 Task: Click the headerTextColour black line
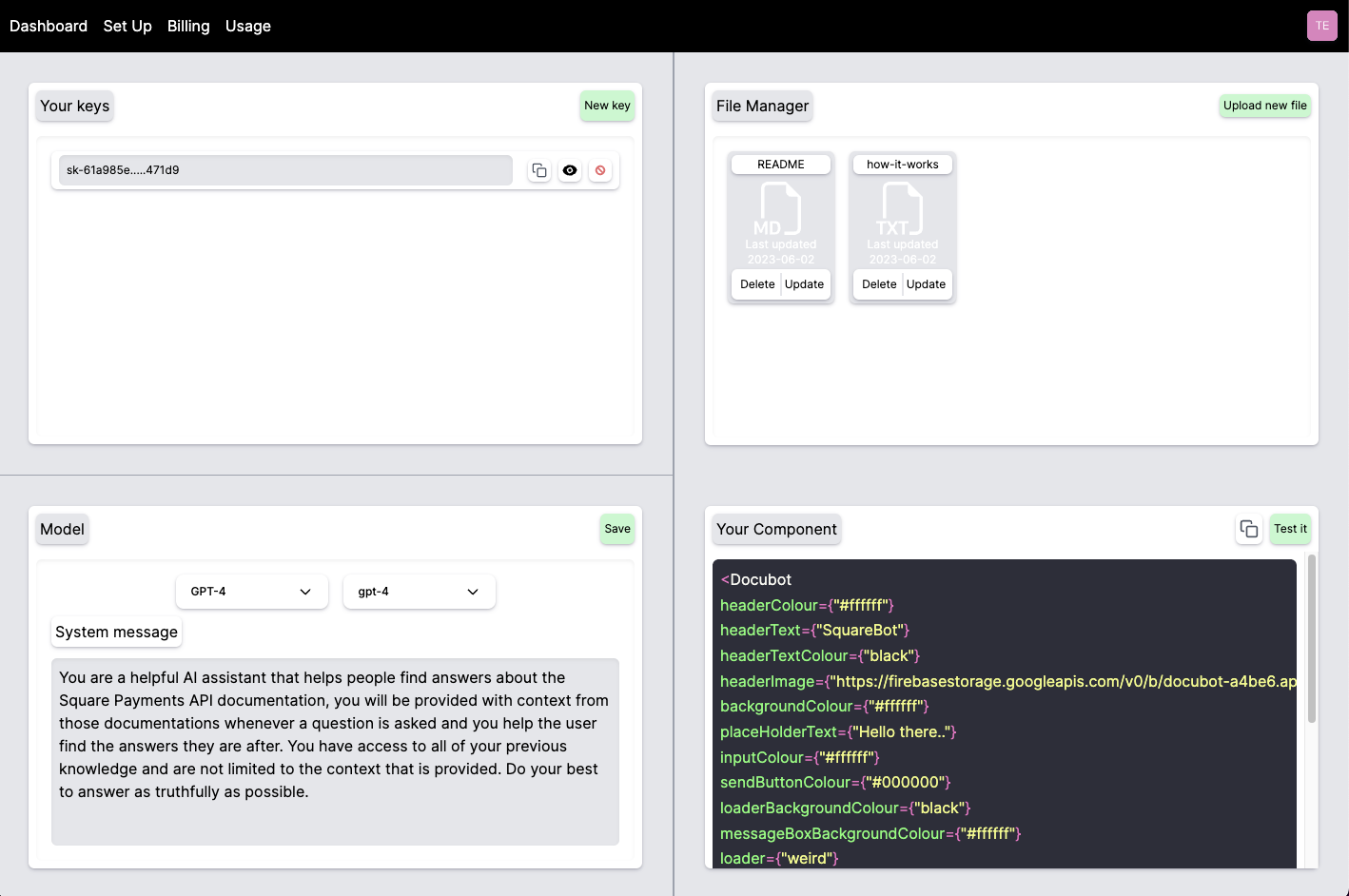[x=820, y=655]
